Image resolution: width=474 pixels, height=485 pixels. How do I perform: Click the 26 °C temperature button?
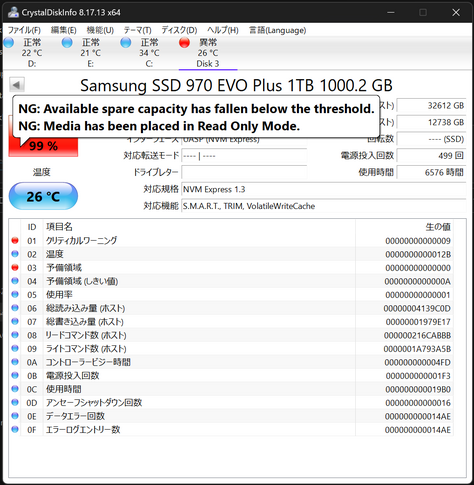(x=43, y=196)
